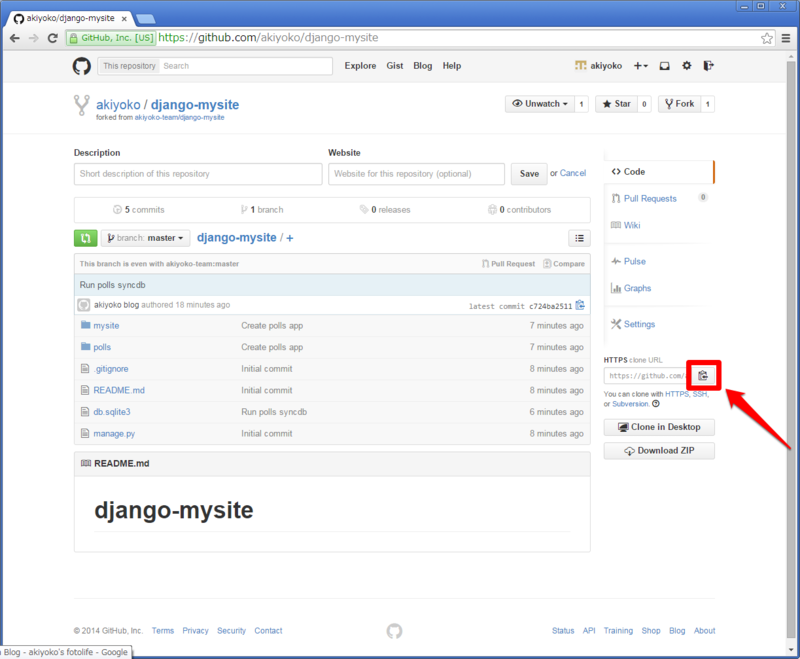This screenshot has height=659, width=800.
Task: Star the repository
Action: (616, 104)
